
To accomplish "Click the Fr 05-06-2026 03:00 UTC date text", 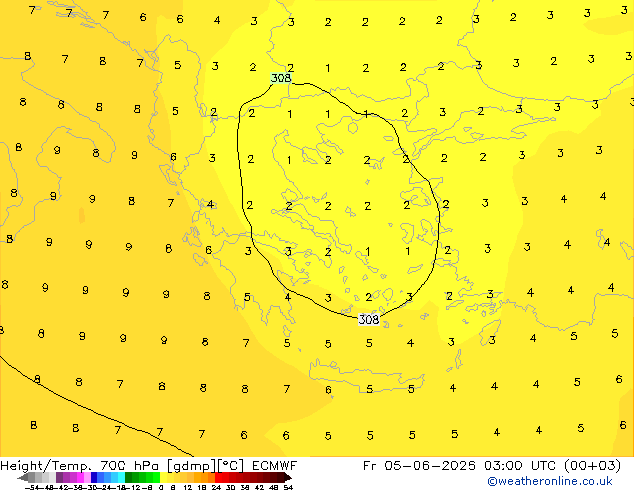I will click(x=460, y=465).
